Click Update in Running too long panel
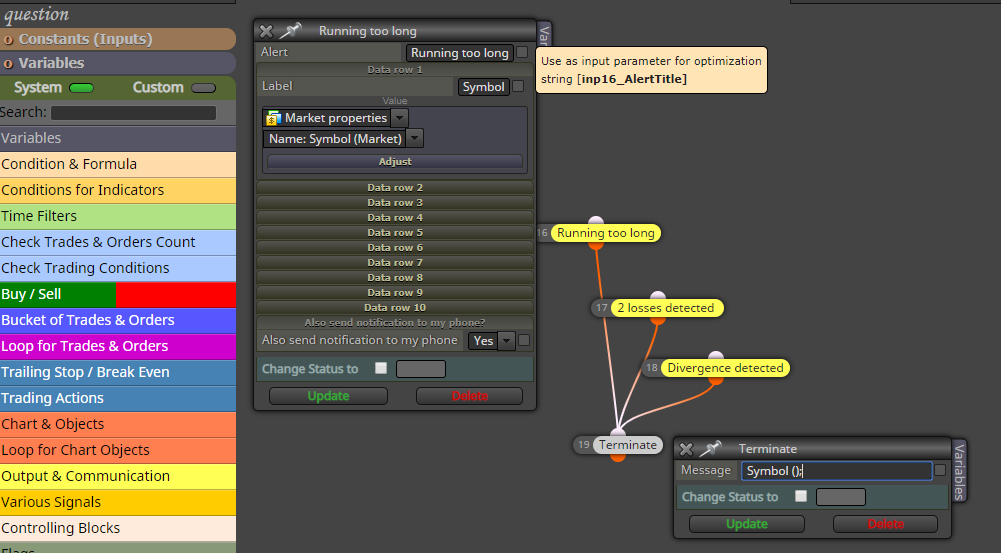Screen dimensions: 1001x553 pyautogui.click(x=328, y=396)
